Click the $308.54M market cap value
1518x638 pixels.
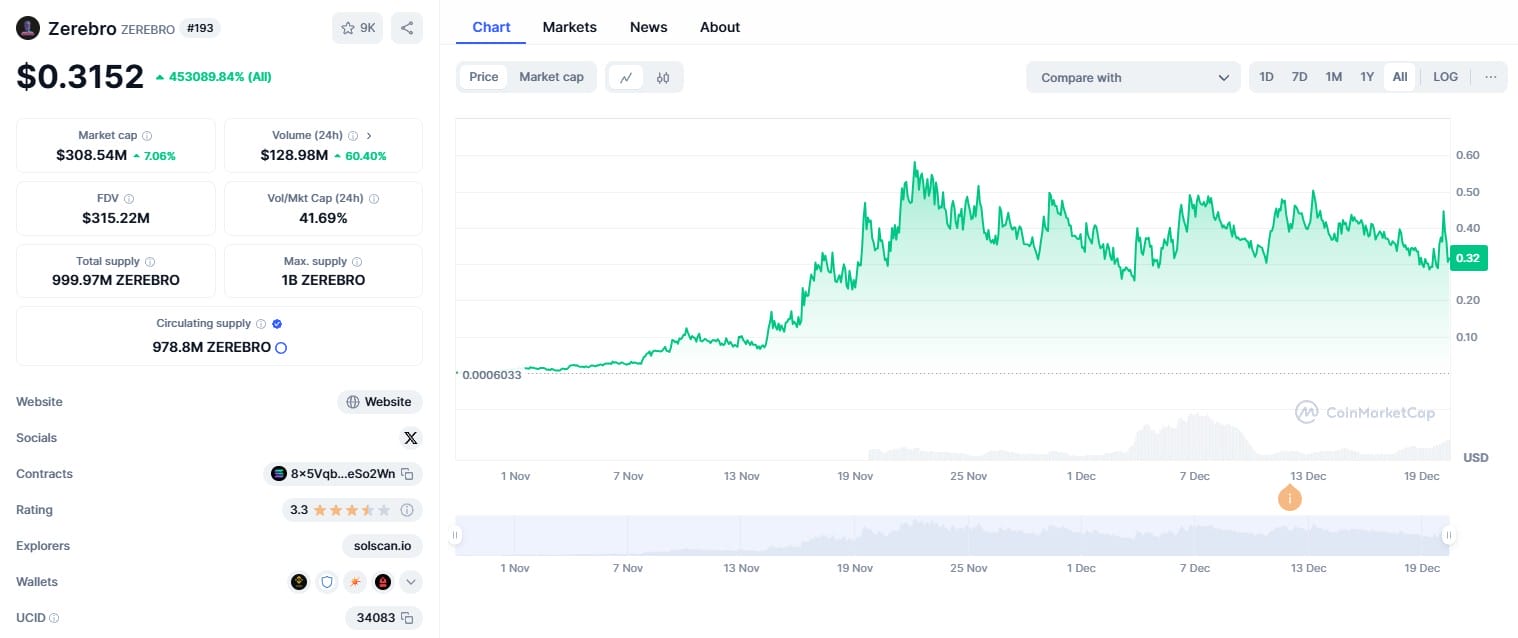click(x=91, y=156)
